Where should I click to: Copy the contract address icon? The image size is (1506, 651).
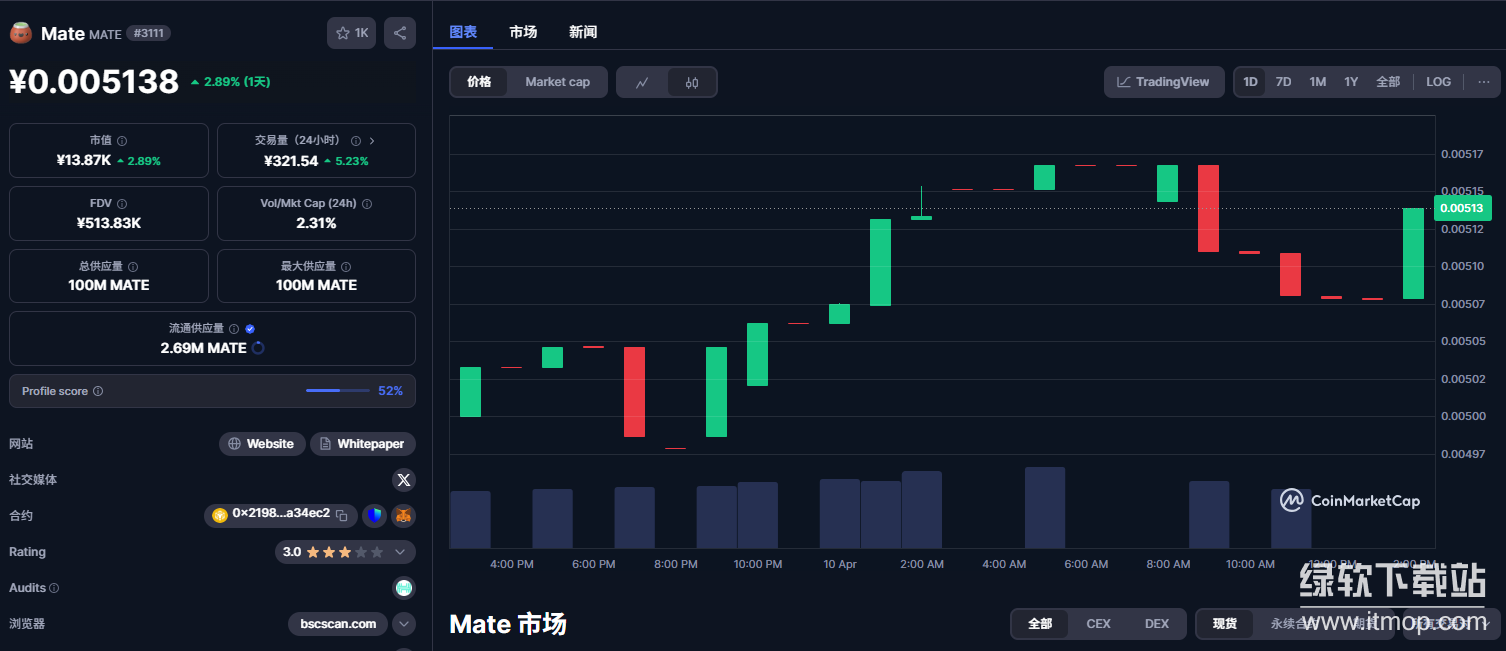pos(342,516)
